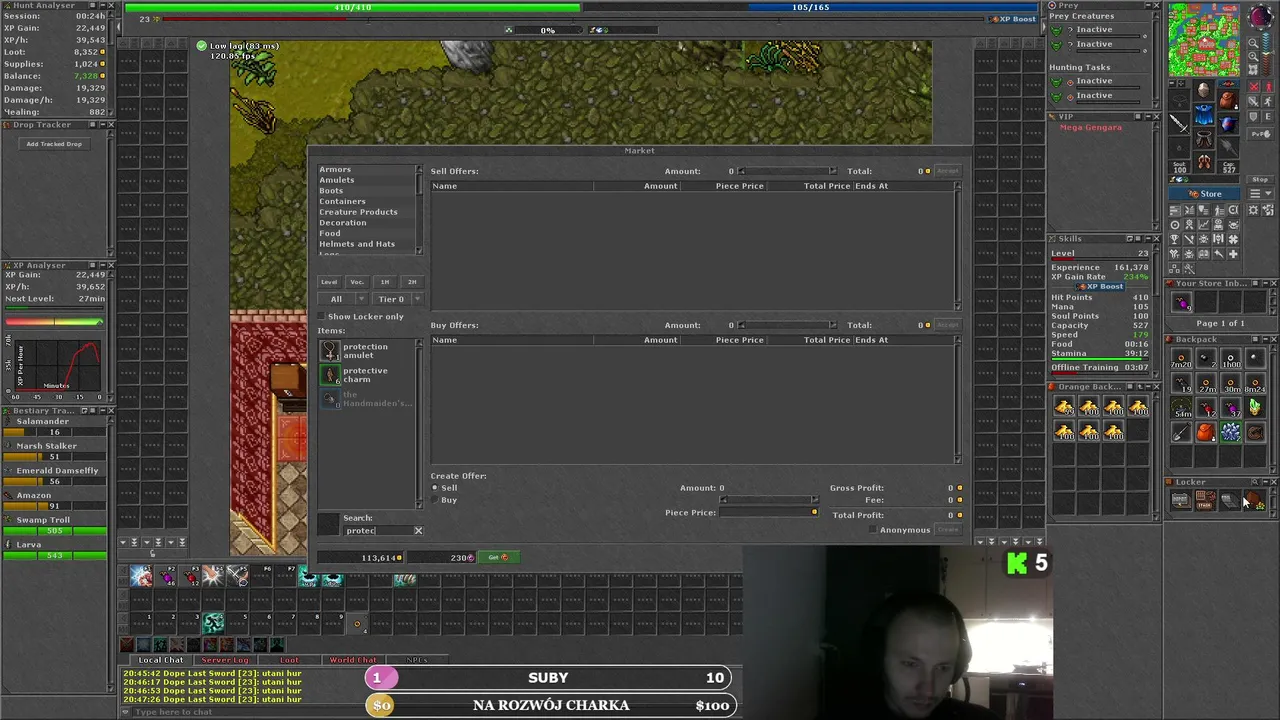The image size is (1280, 720).
Task: Toggle the 2H weapon filter
Action: (x=412, y=282)
